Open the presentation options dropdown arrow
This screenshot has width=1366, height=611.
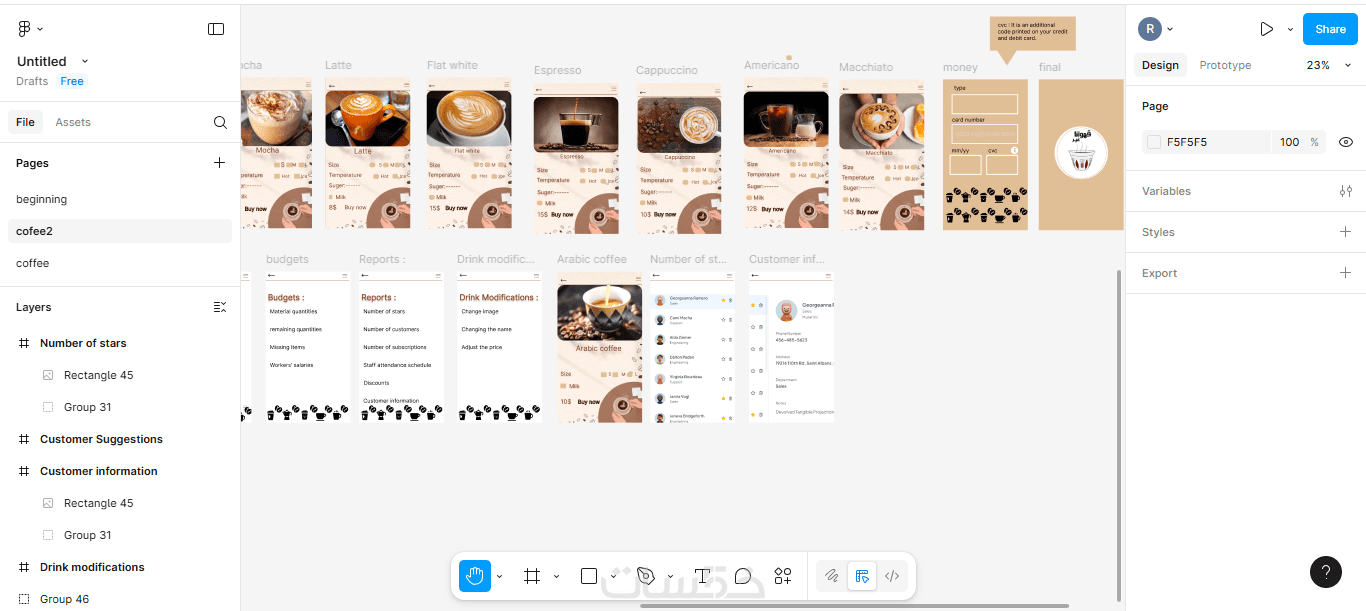pyautogui.click(x=1290, y=29)
